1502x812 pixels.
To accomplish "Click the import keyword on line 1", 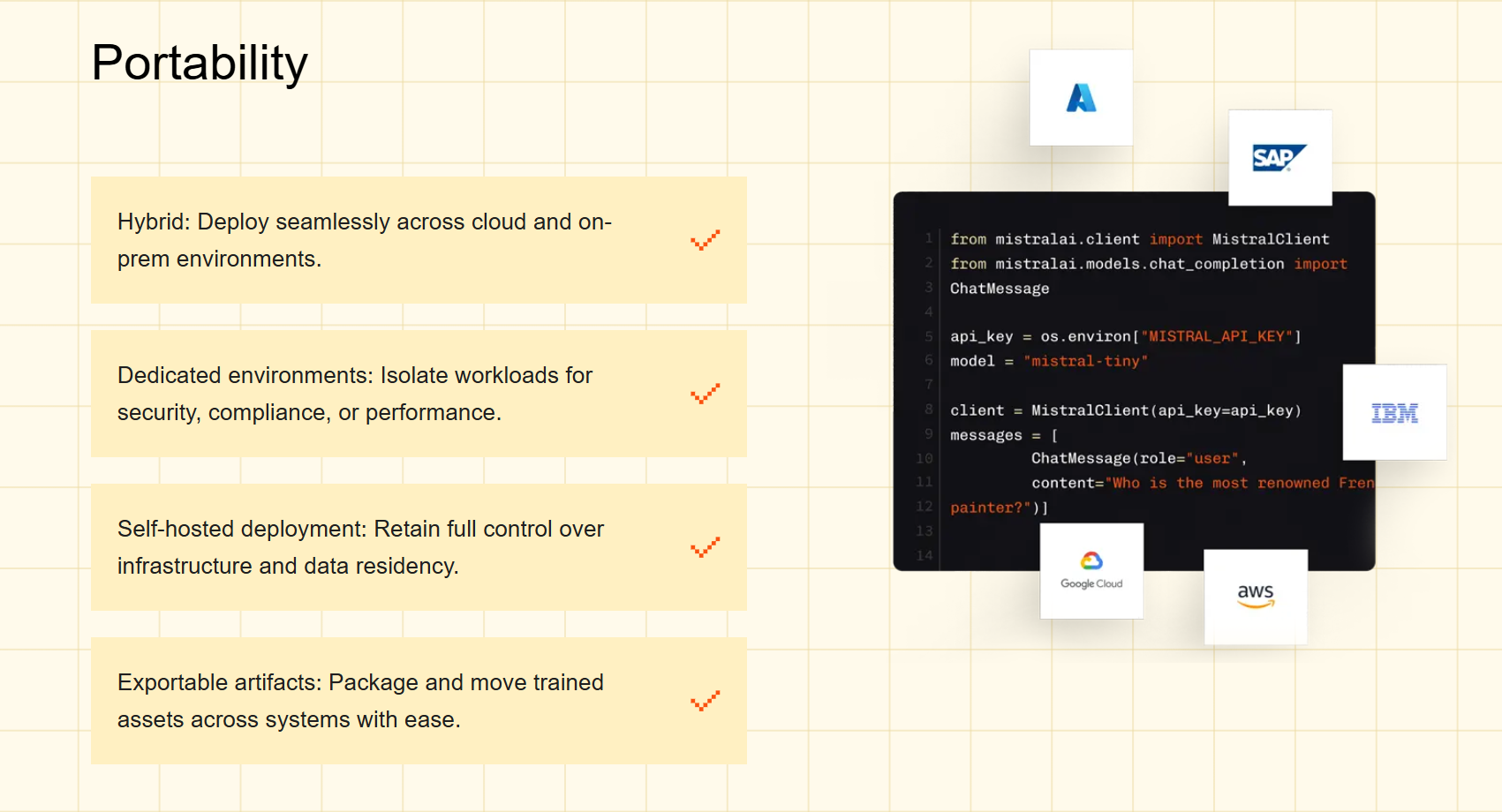I will point(1177,238).
